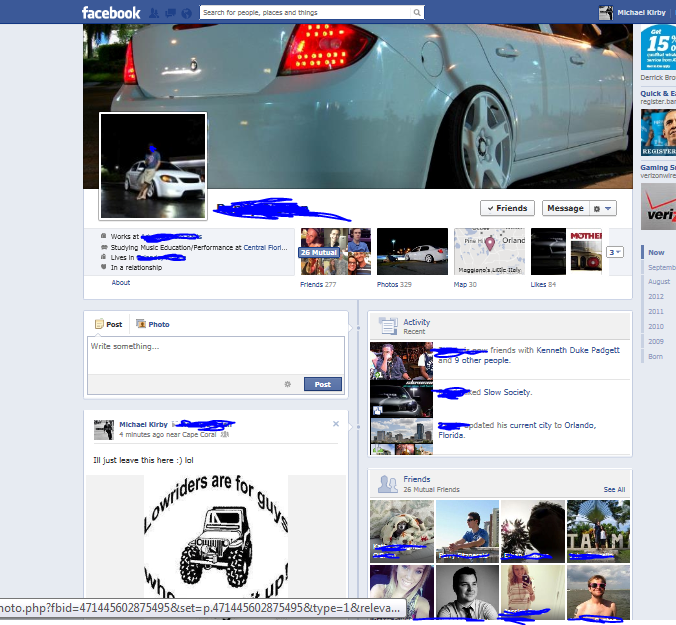The image size is (676, 625).
Task: Click in the search people field
Action: (305, 12)
